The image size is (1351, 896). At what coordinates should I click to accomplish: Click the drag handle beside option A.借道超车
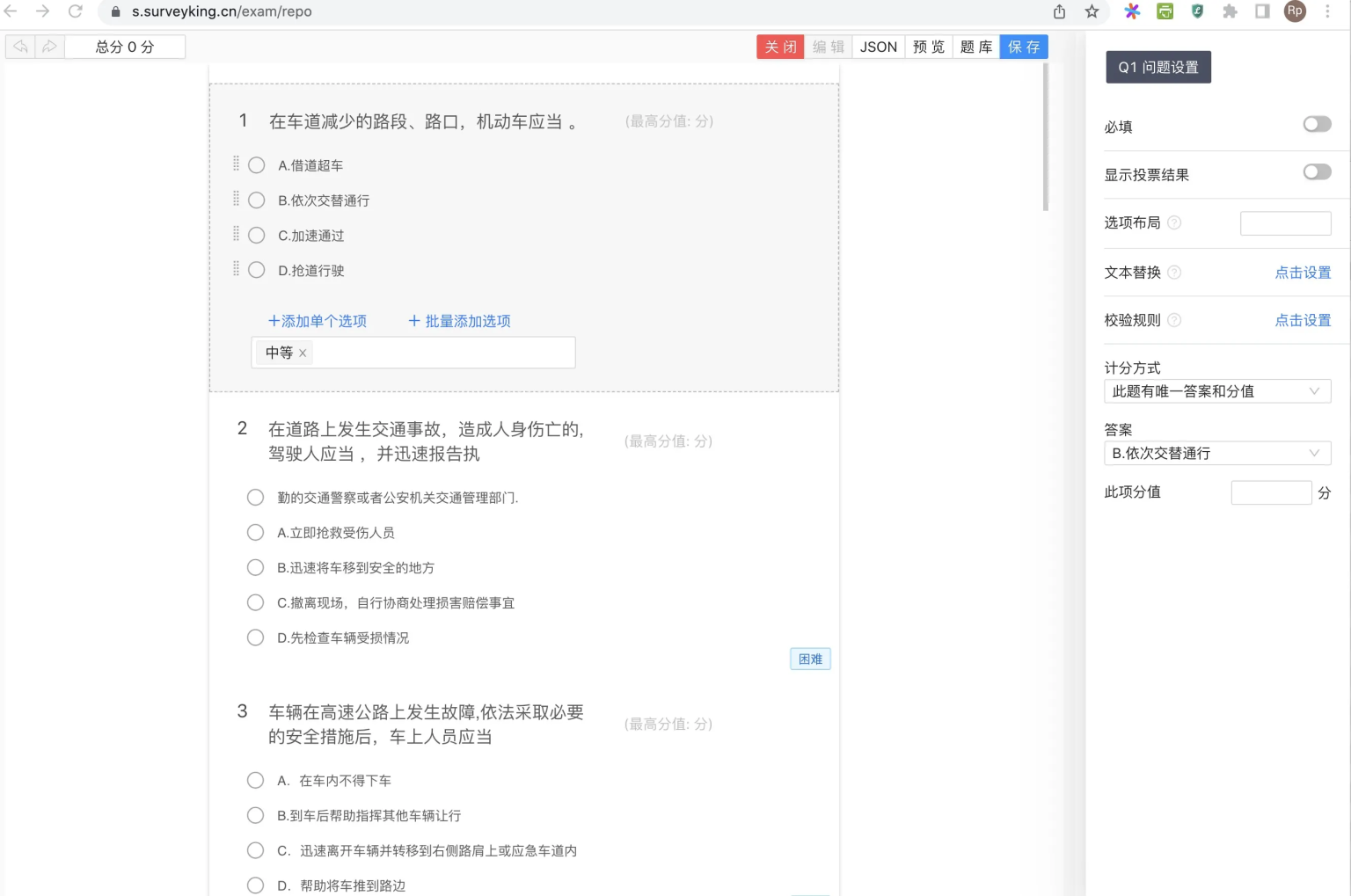tap(236, 164)
